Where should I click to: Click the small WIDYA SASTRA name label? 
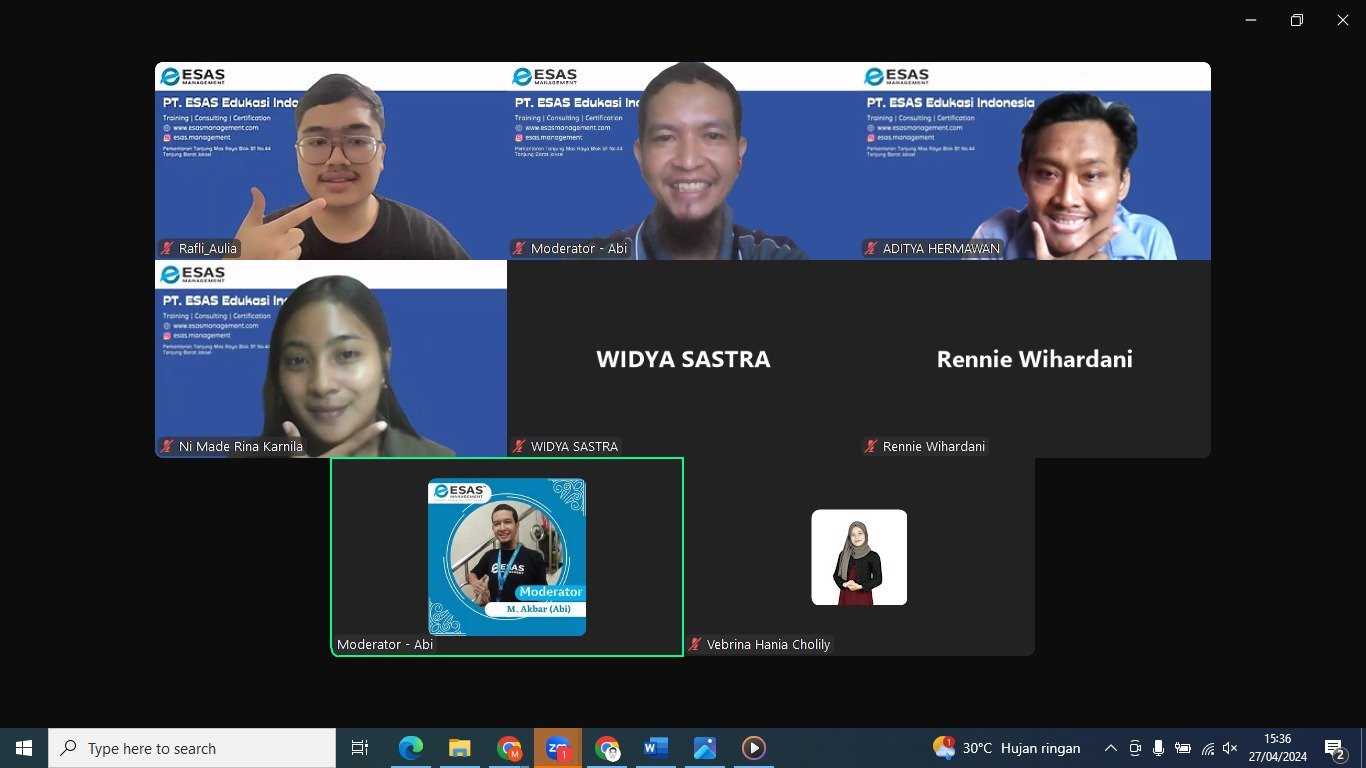pyautogui.click(x=575, y=447)
